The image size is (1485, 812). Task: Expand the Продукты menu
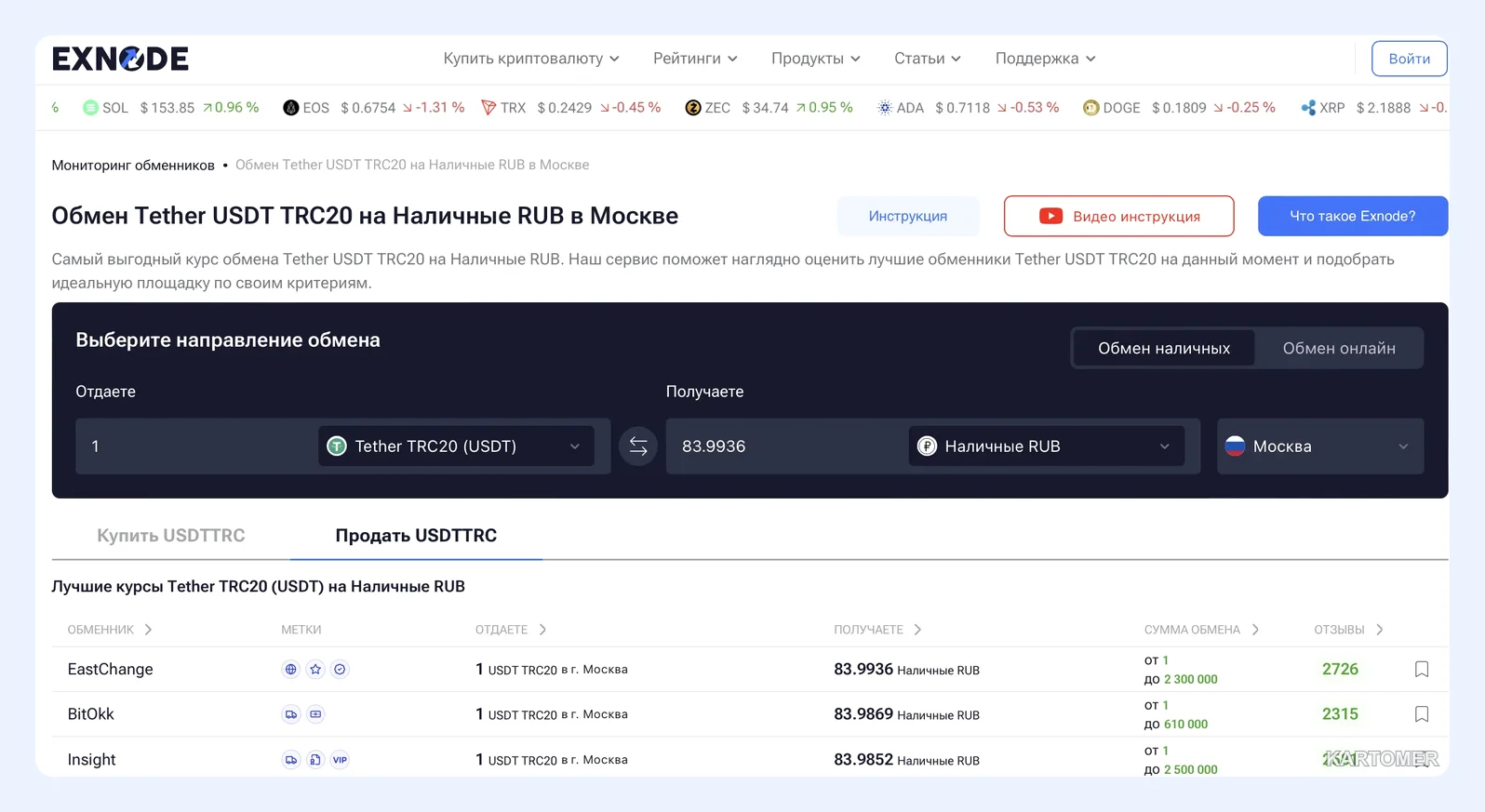pos(816,59)
